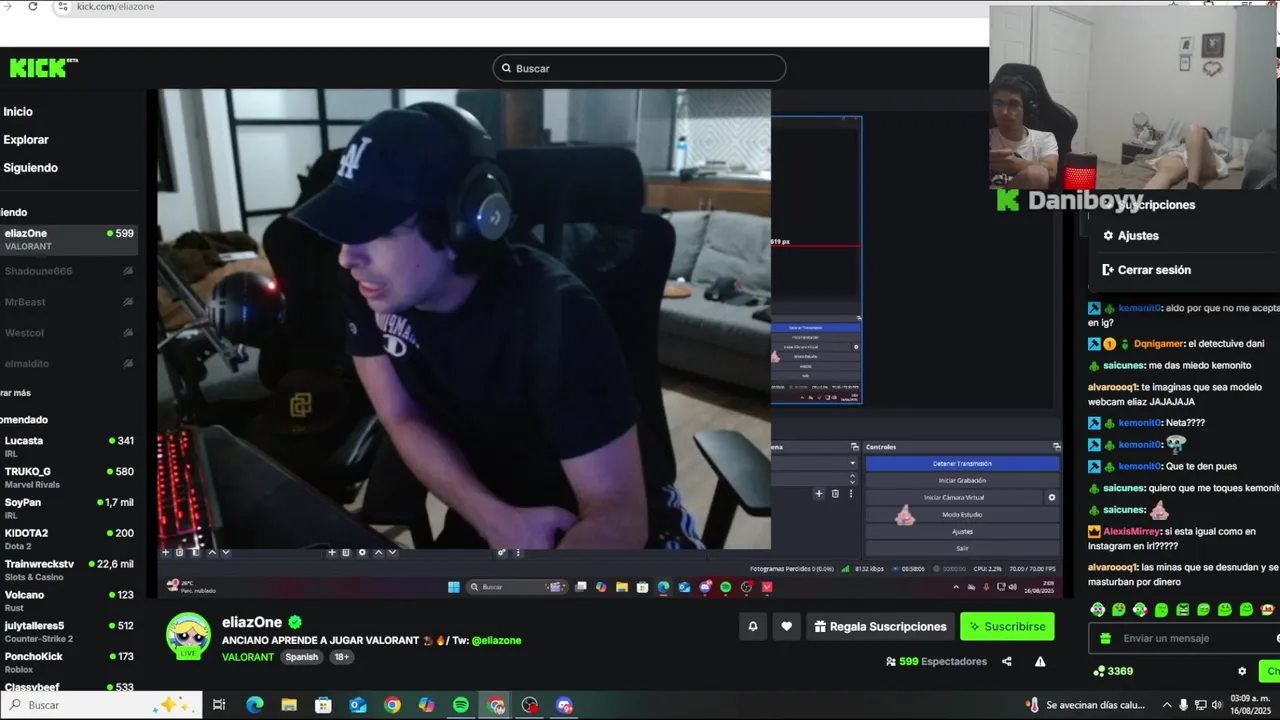
Task: Click the green Suscribirse button
Action: [x=1007, y=626]
